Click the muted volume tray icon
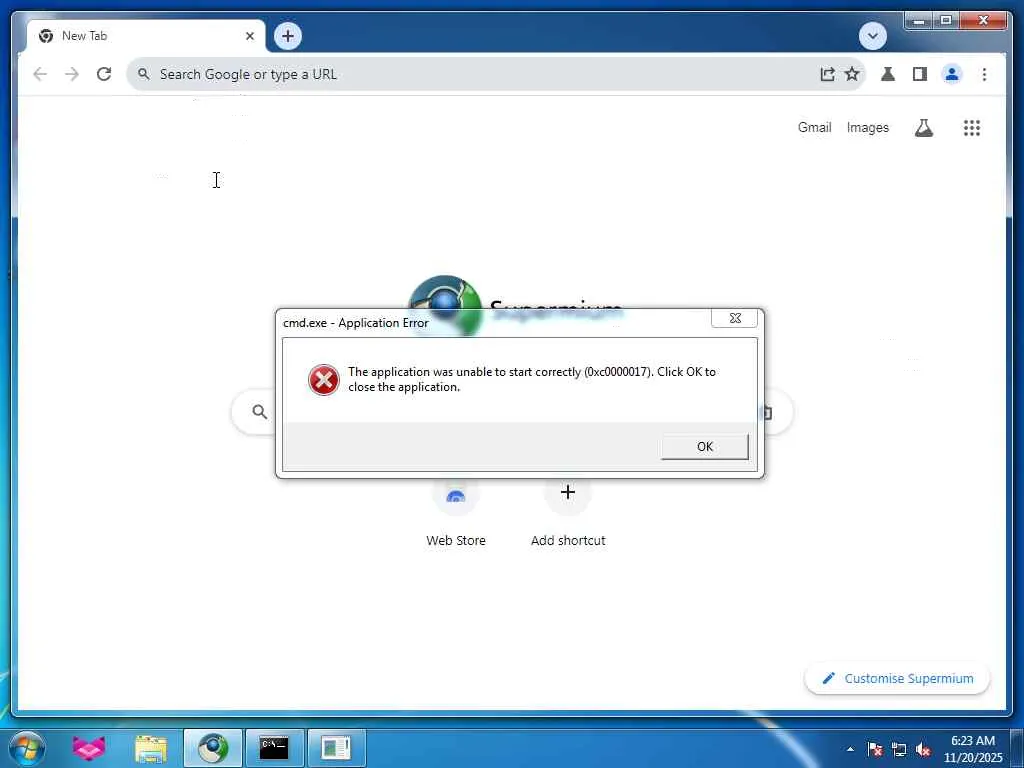The width and height of the screenshot is (1024, 768). point(923,749)
